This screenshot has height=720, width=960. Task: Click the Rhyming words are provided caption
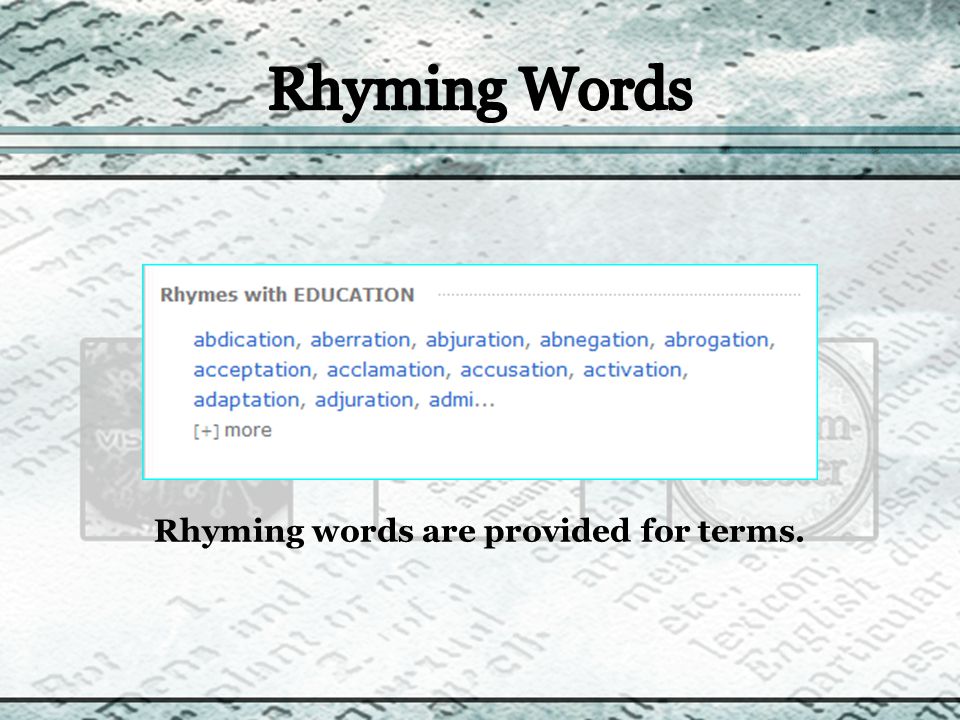pyautogui.click(x=479, y=531)
